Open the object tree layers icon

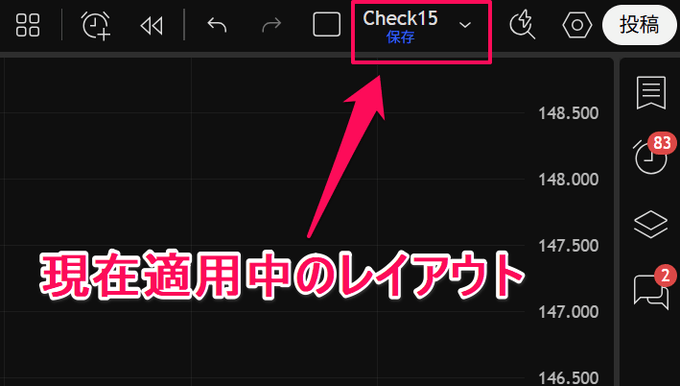[651, 225]
